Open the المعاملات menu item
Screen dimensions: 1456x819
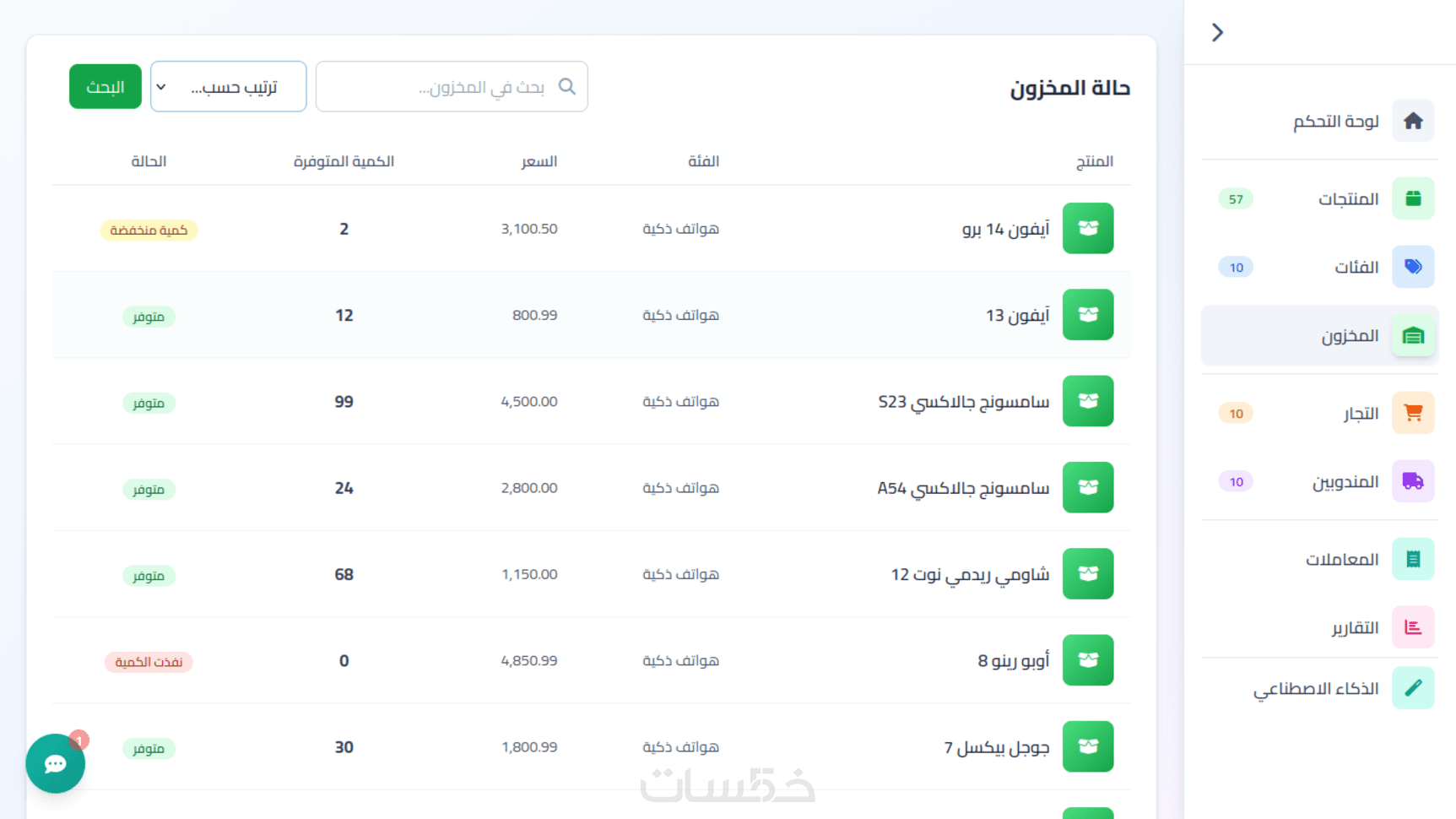[x=1320, y=559]
